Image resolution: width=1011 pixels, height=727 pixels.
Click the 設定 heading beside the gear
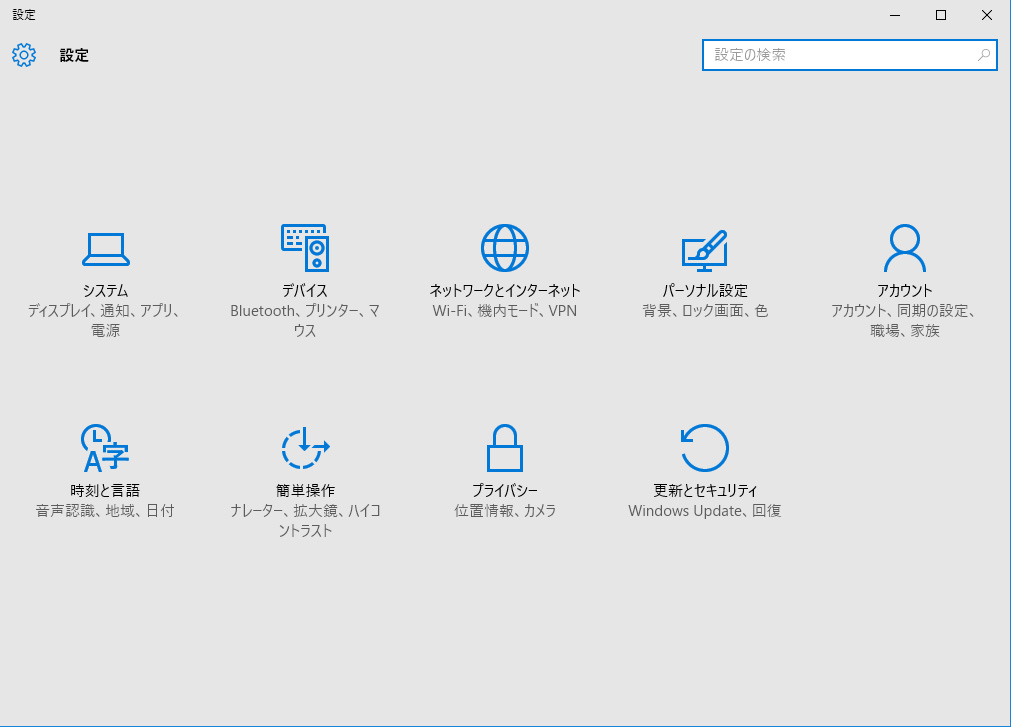tap(74, 55)
